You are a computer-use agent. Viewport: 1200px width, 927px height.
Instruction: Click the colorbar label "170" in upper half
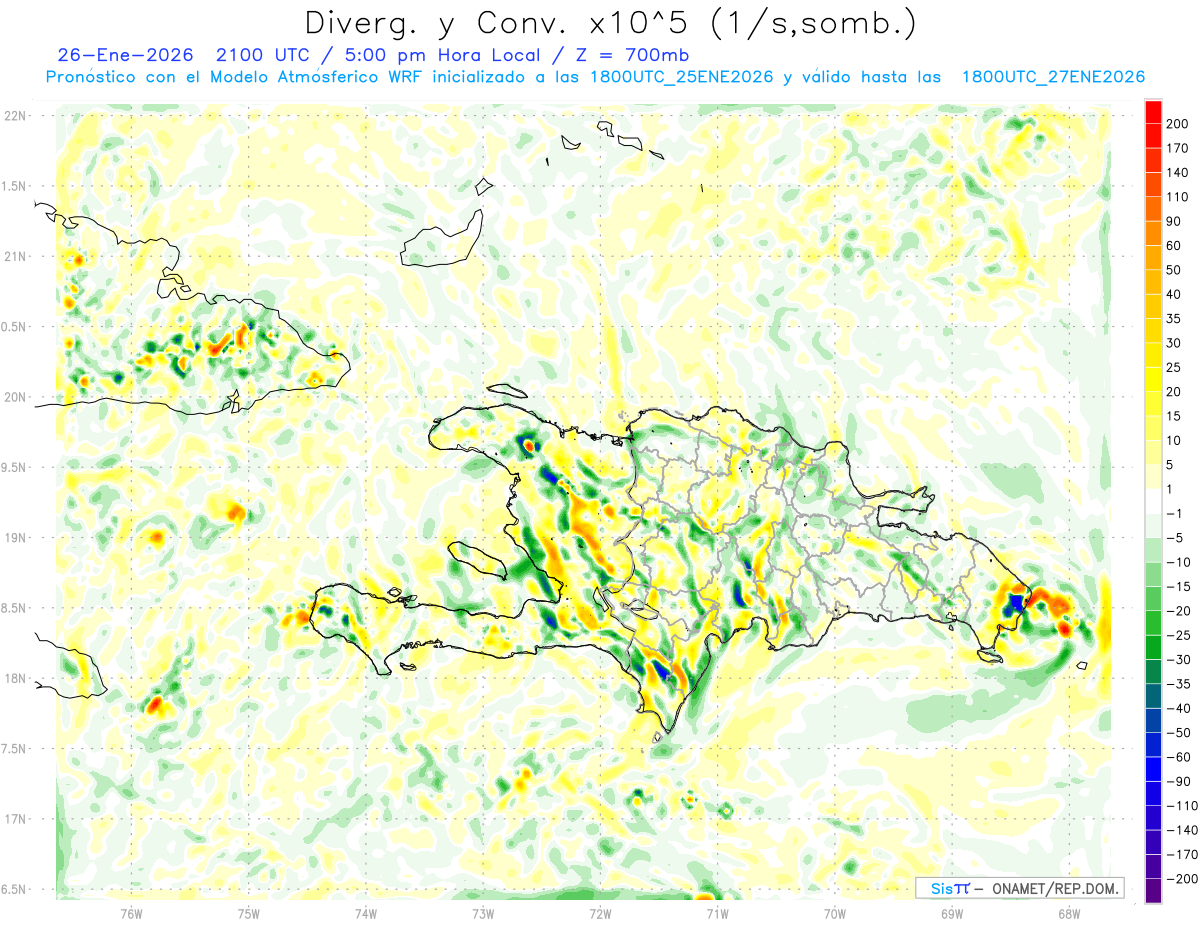pyautogui.click(x=1179, y=148)
